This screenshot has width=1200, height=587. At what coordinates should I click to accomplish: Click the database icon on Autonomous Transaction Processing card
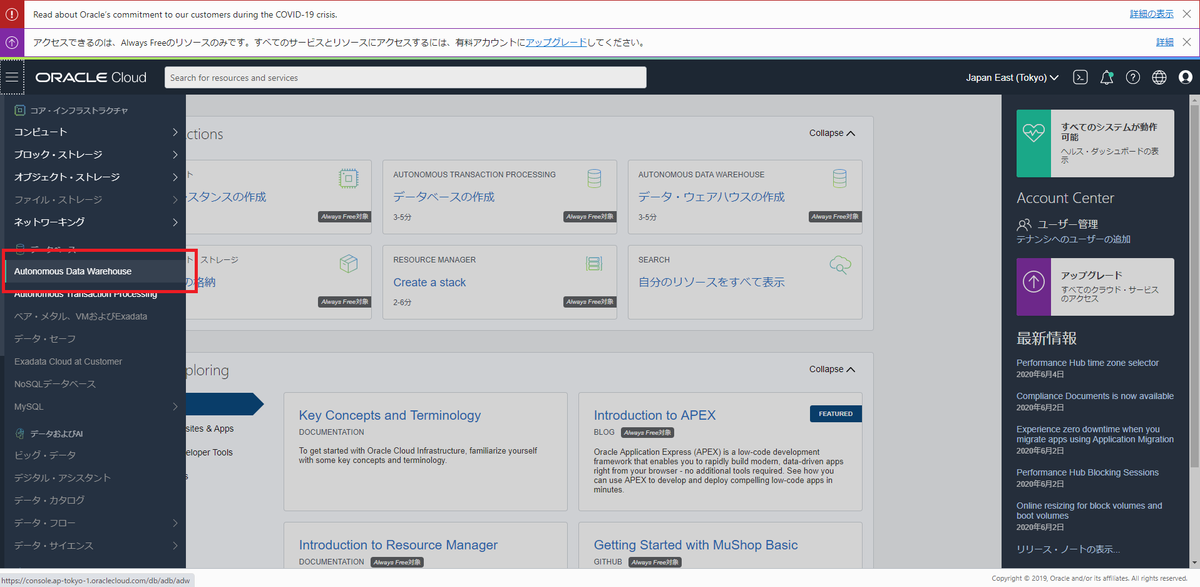tap(594, 179)
